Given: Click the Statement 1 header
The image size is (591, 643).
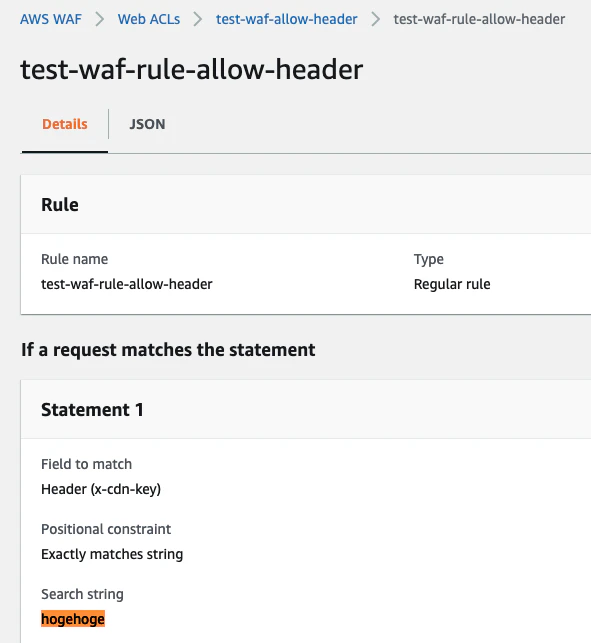Looking at the screenshot, I should [92, 410].
